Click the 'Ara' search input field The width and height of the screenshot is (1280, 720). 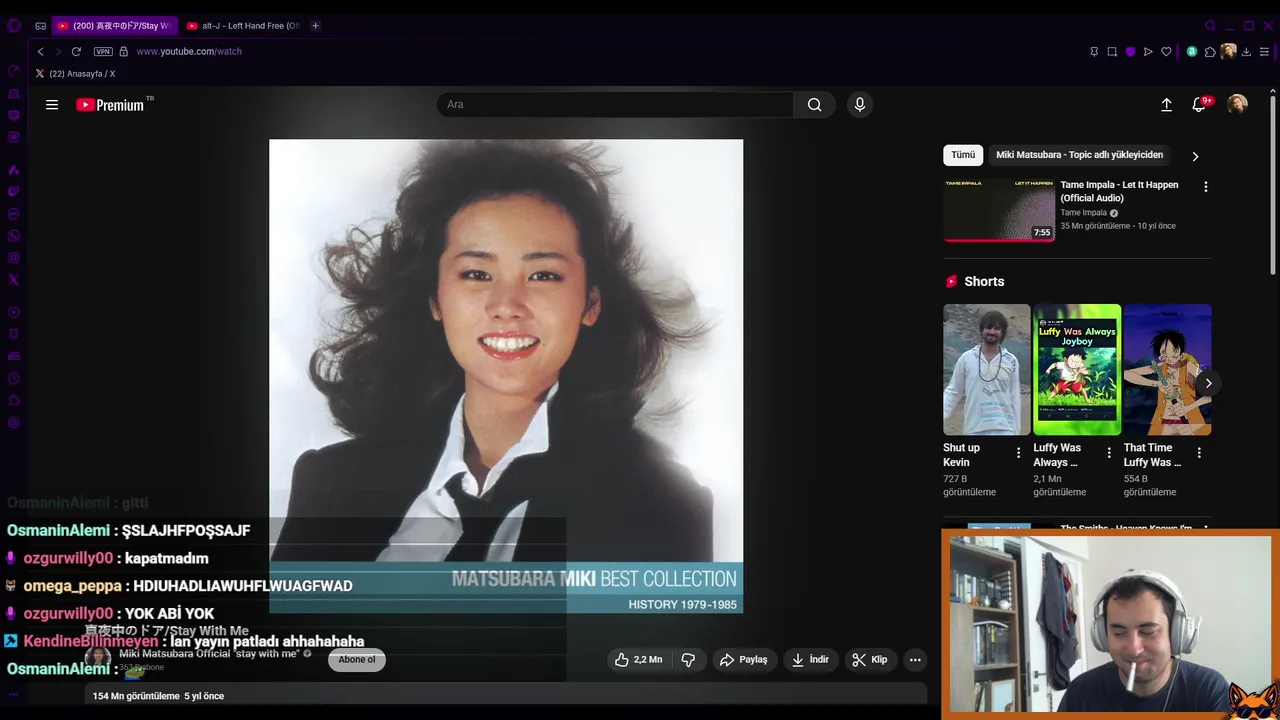click(x=615, y=105)
